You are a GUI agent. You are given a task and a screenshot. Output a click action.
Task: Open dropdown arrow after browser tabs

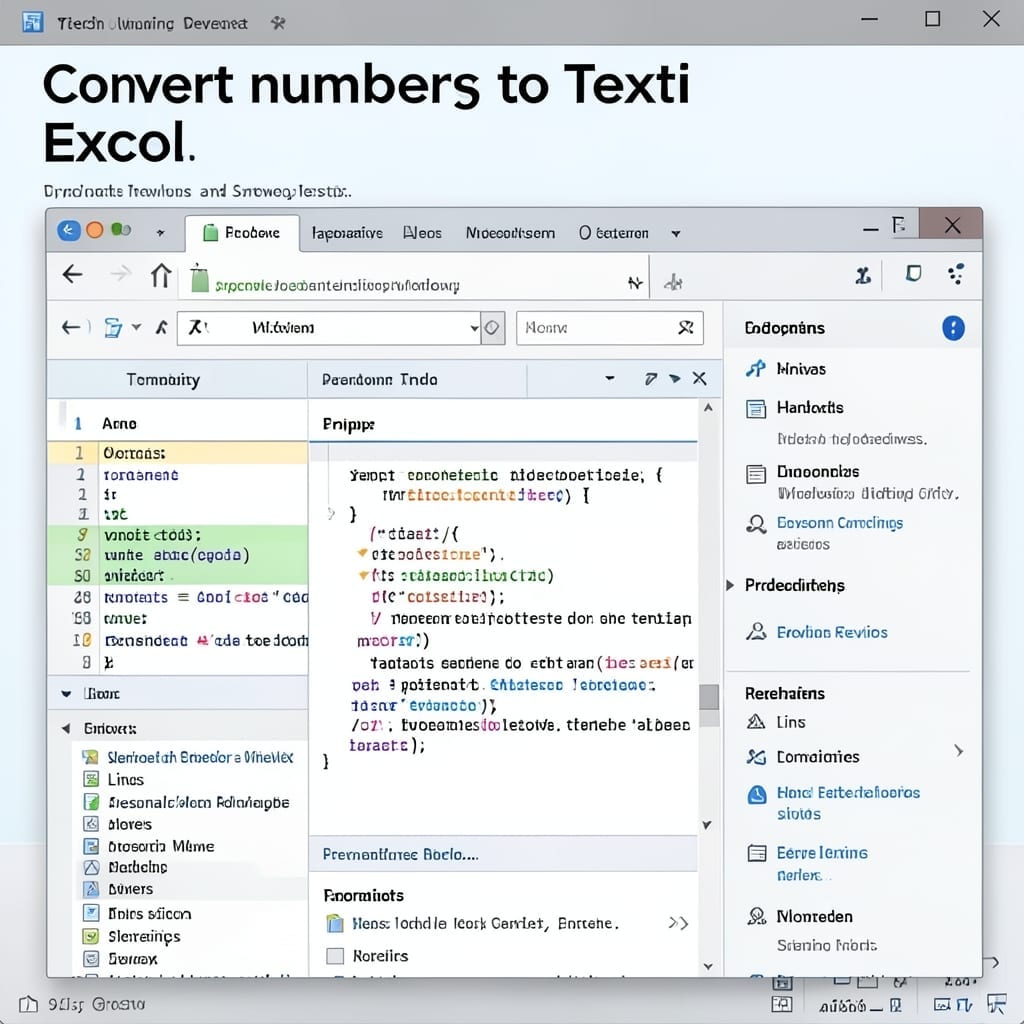point(676,234)
